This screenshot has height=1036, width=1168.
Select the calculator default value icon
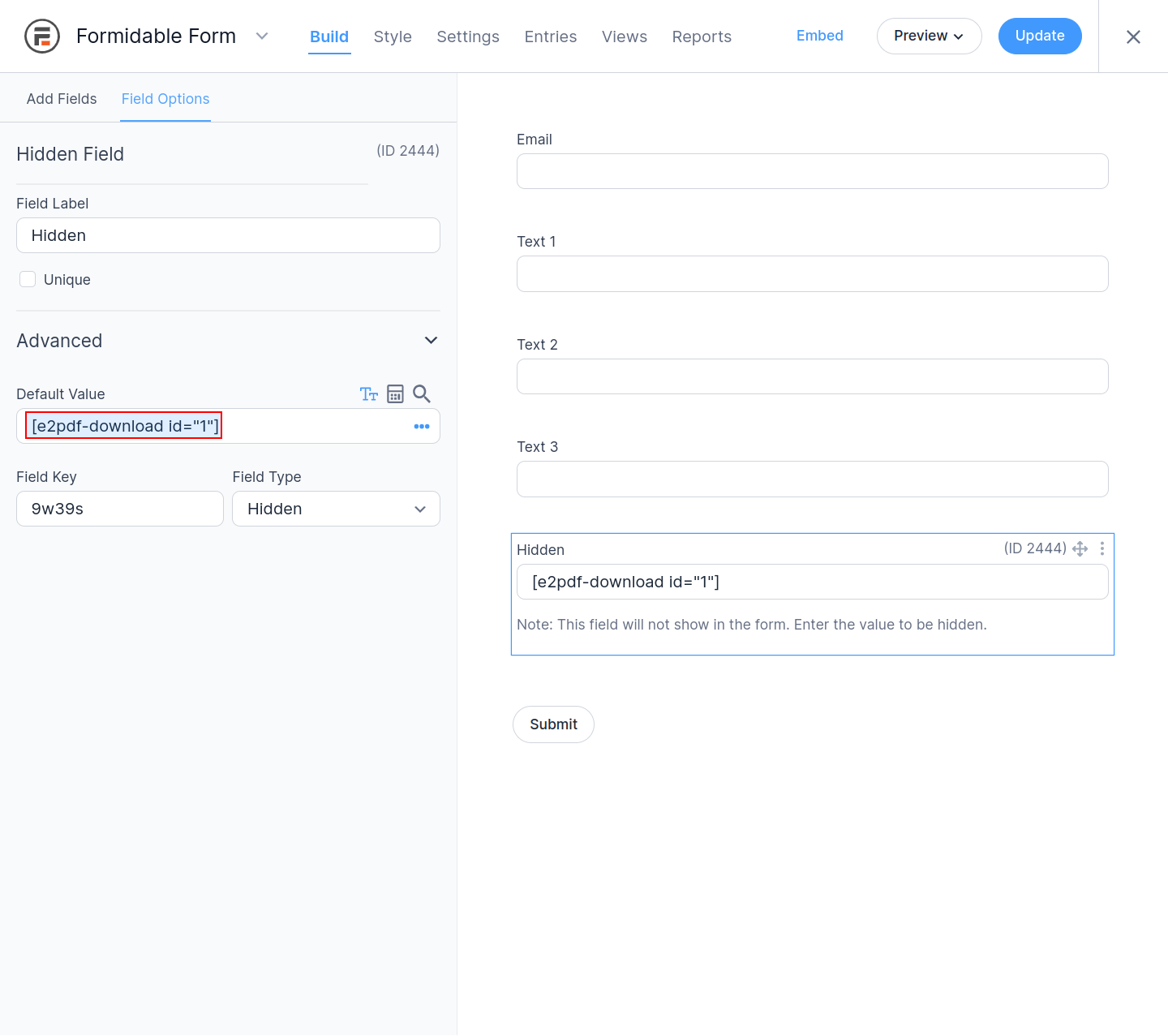[395, 394]
